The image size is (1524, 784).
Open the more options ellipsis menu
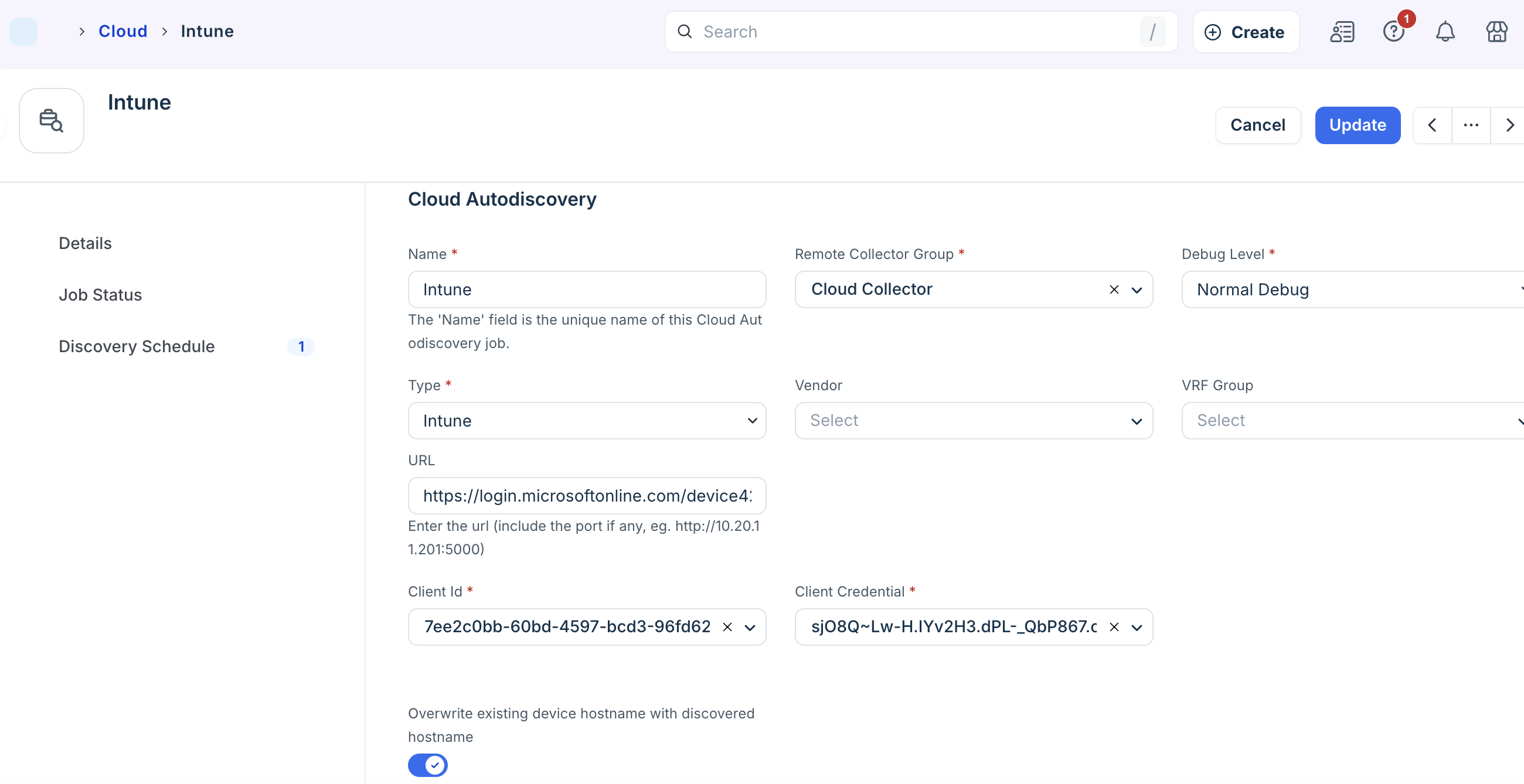(1471, 125)
